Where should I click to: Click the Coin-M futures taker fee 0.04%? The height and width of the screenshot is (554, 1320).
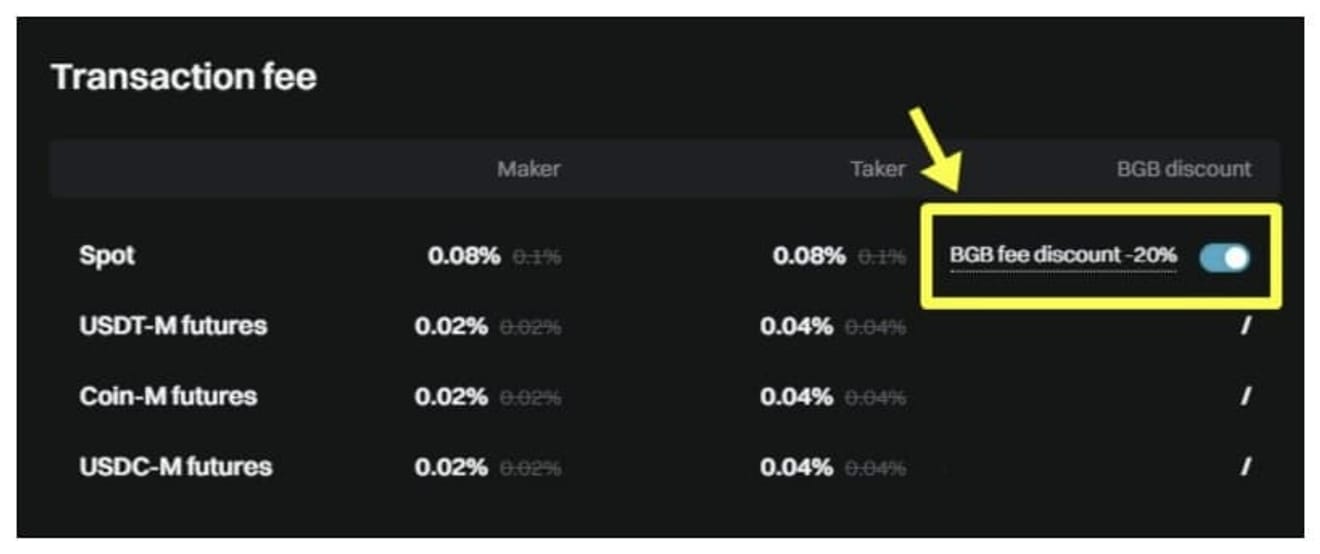click(x=796, y=396)
